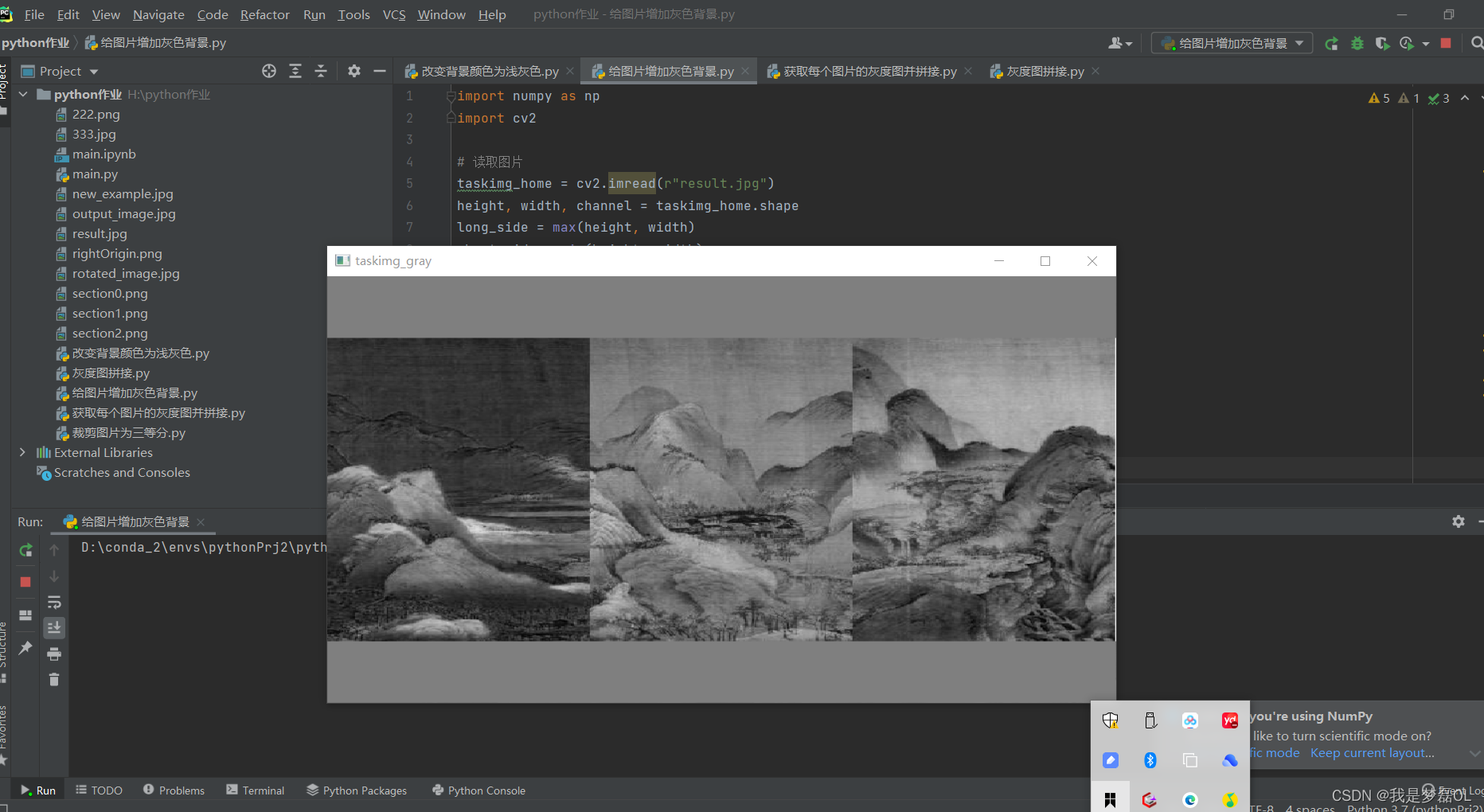The image size is (1484, 812).
Task: Open the Code With Me user icon
Action: 1115,43
